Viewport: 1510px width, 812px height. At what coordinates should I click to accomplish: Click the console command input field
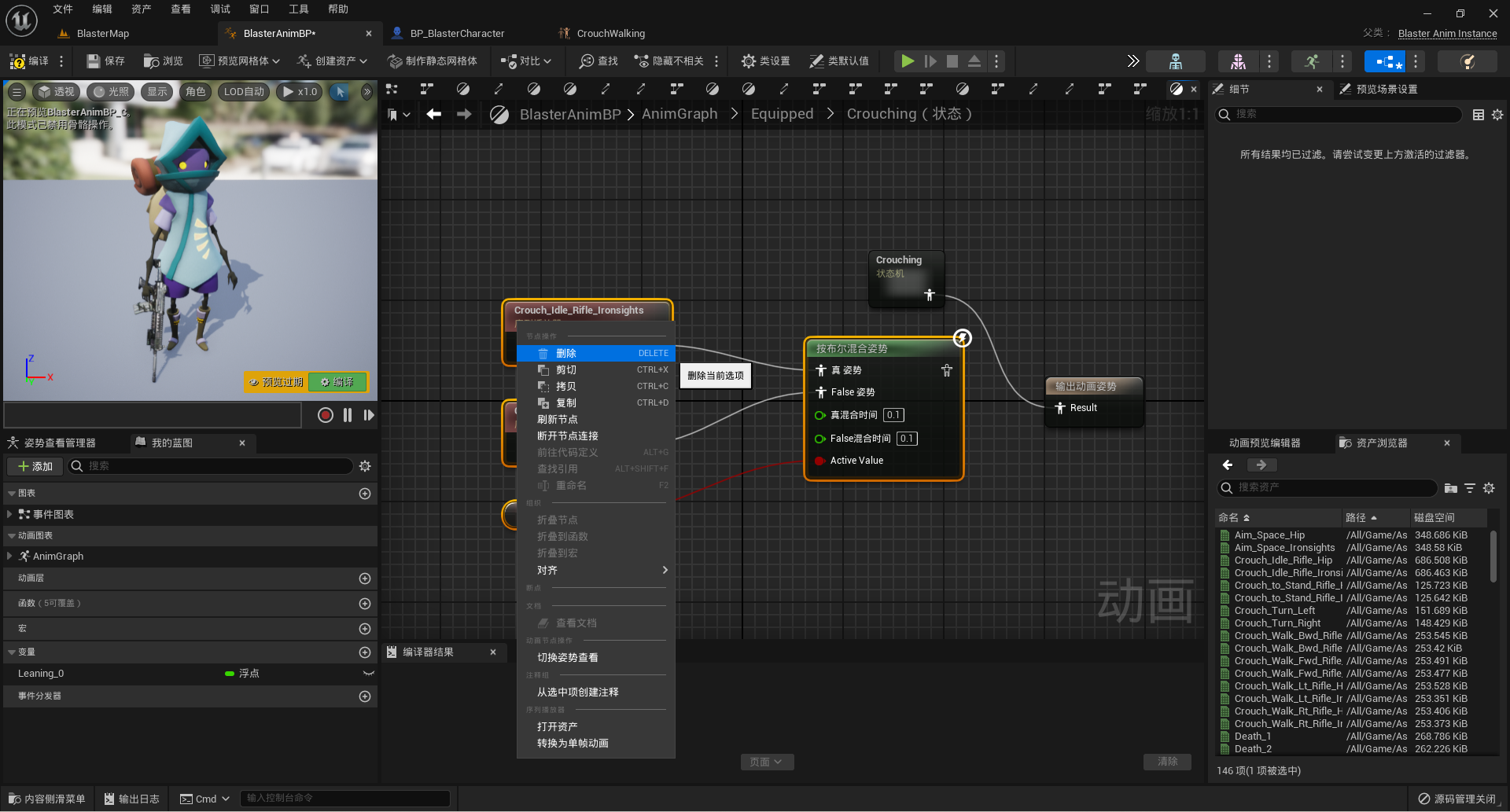(344, 799)
